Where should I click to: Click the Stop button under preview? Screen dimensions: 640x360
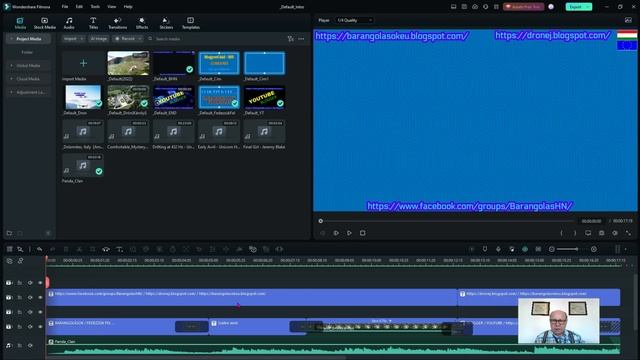[x=362, y=233]
